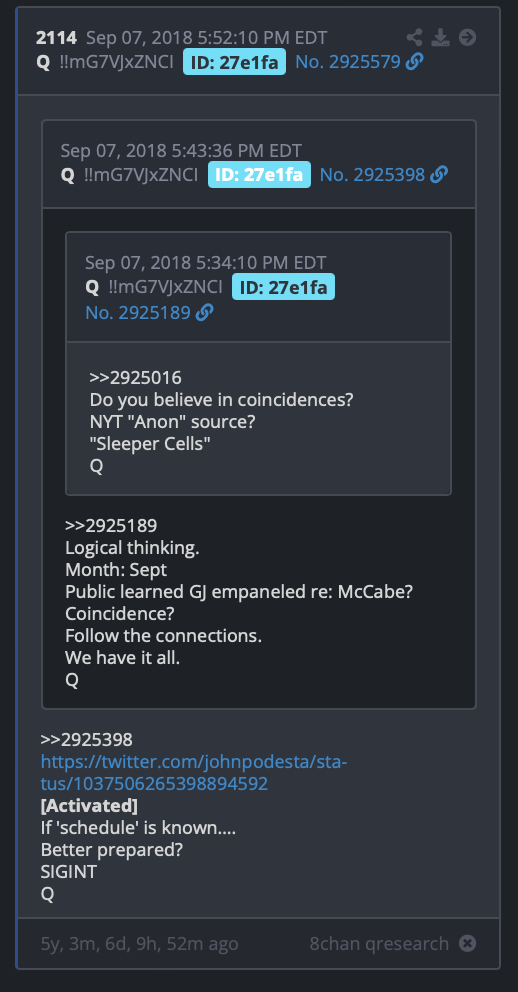The image size is (518, 992).
Task: Click the >>2925189 reply reference
Action: click(x=111, y=526)
